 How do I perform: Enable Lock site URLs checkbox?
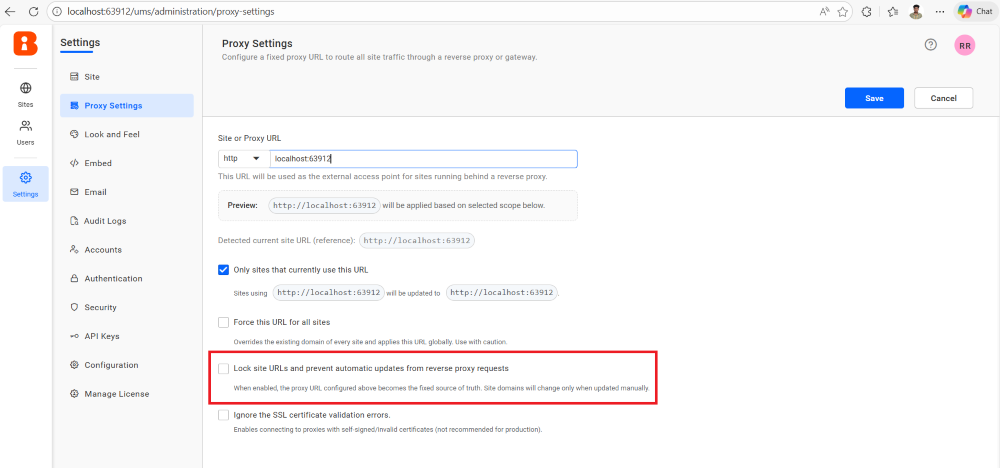(x=223, y=369)
